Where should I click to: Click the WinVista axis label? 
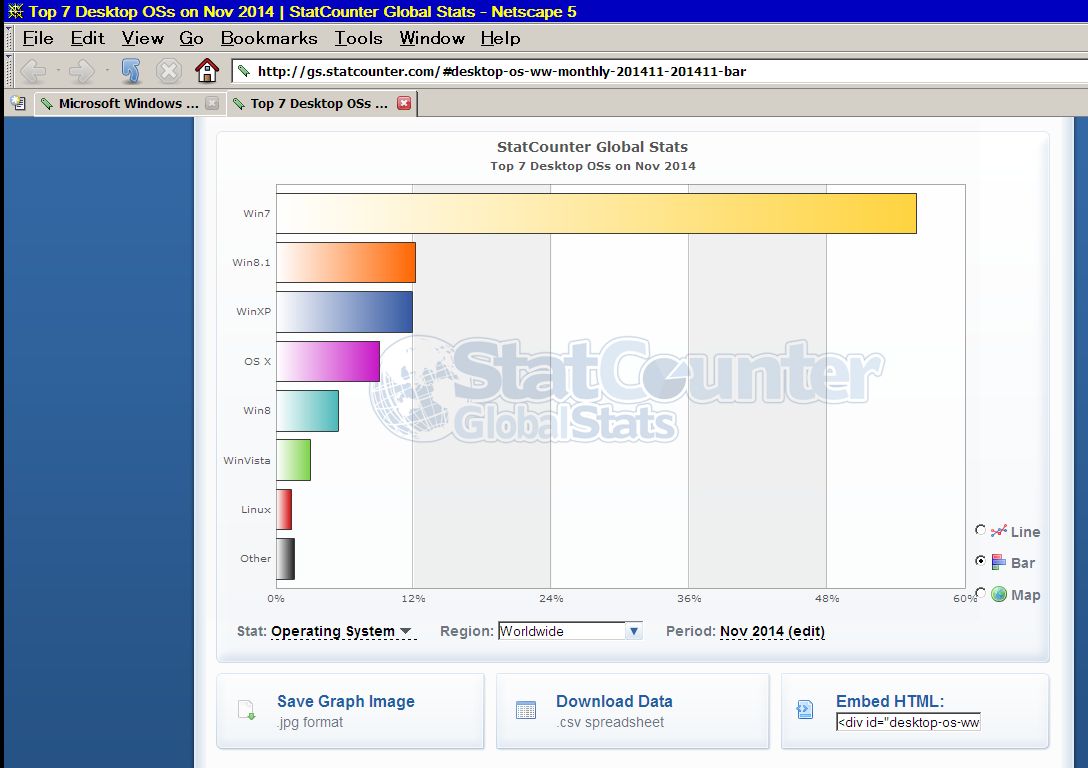click(247, 461)
